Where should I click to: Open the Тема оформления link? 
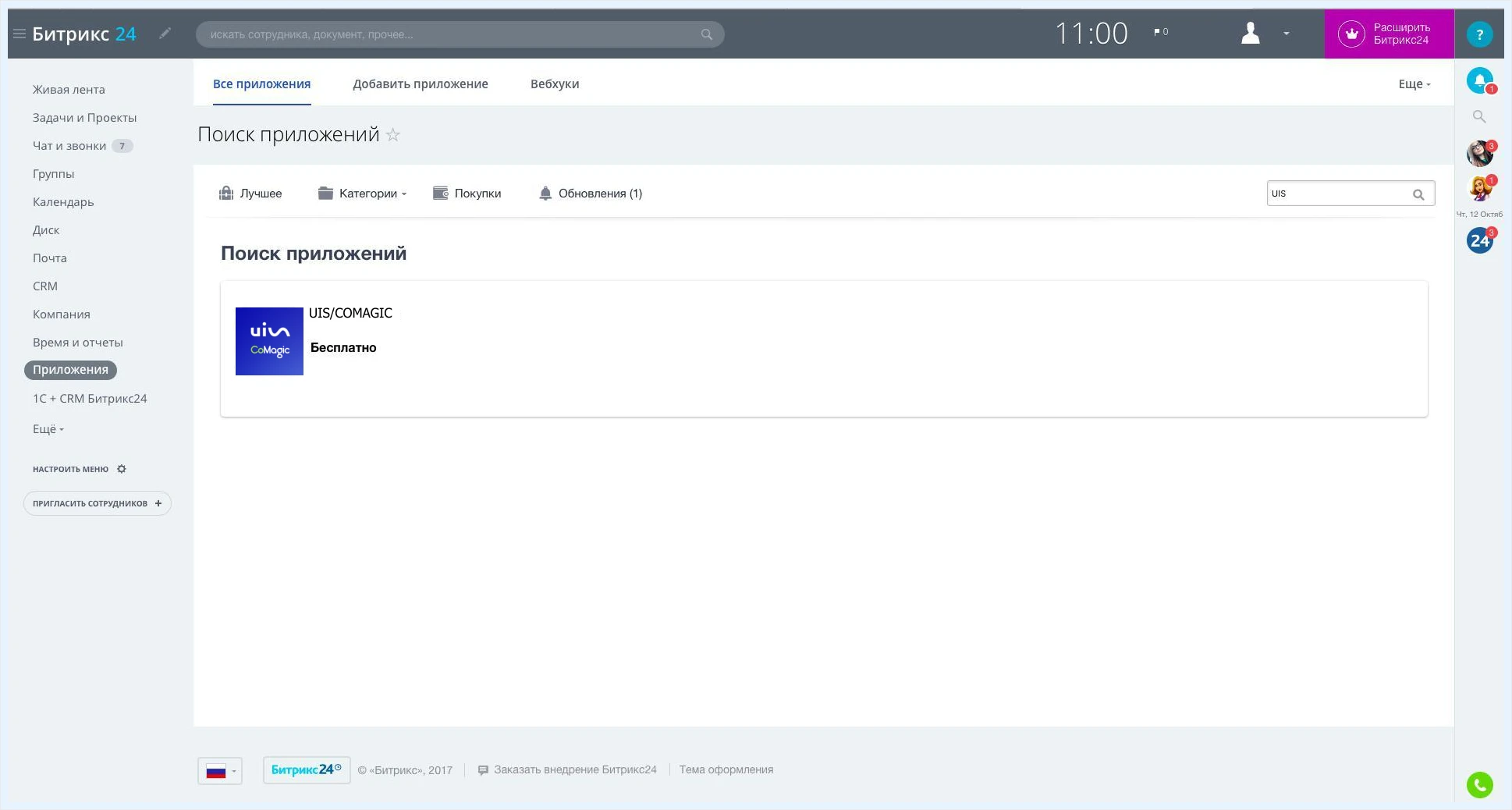(x=726, y=769)
